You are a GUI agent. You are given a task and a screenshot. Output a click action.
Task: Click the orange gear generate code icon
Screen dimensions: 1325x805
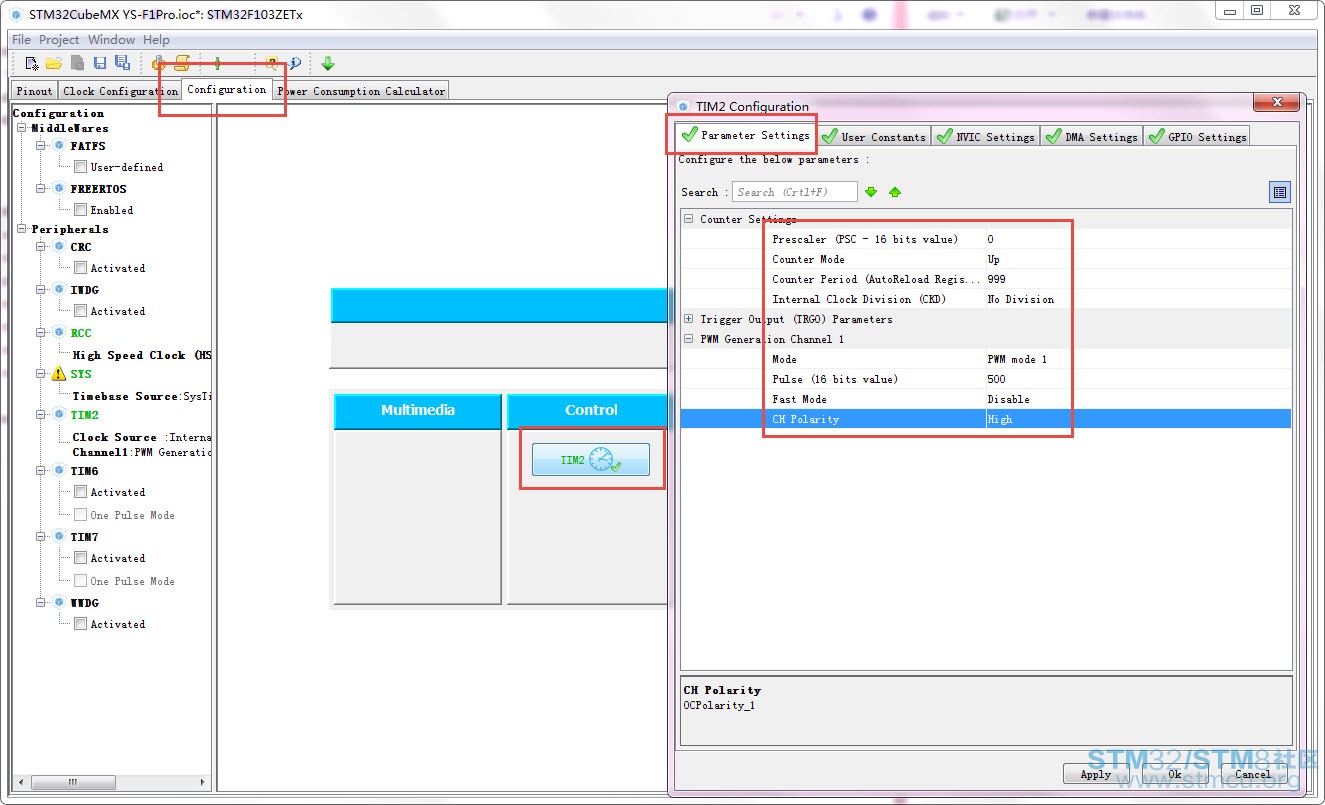[159, 63]
